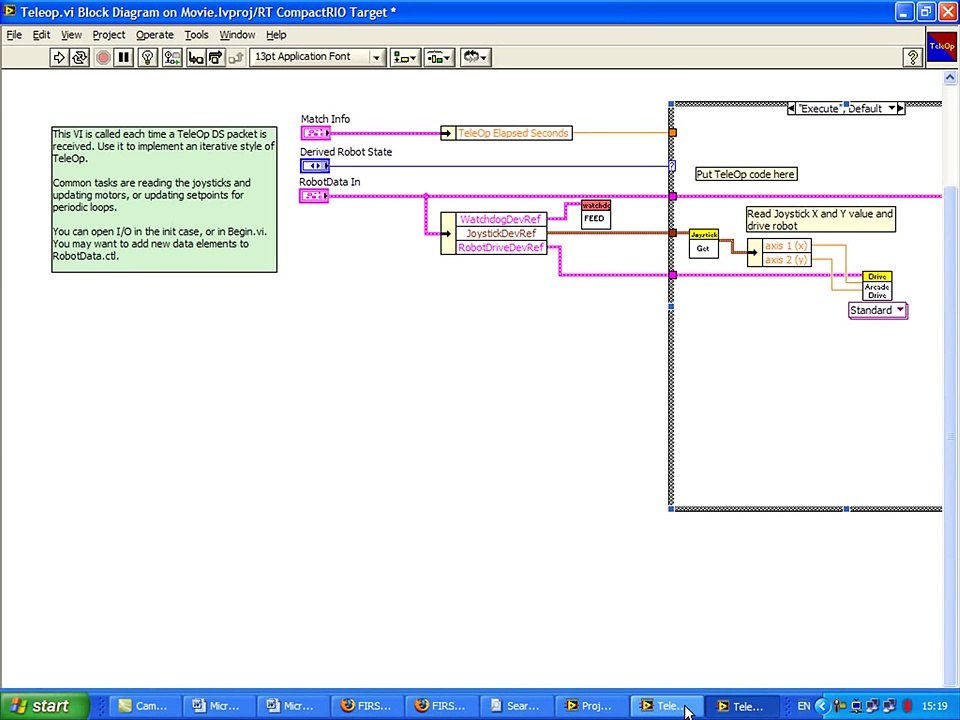Viewport: 960px width, 720px height.
Task: Go to previous case with left arrow
Action: coord(792,108)
